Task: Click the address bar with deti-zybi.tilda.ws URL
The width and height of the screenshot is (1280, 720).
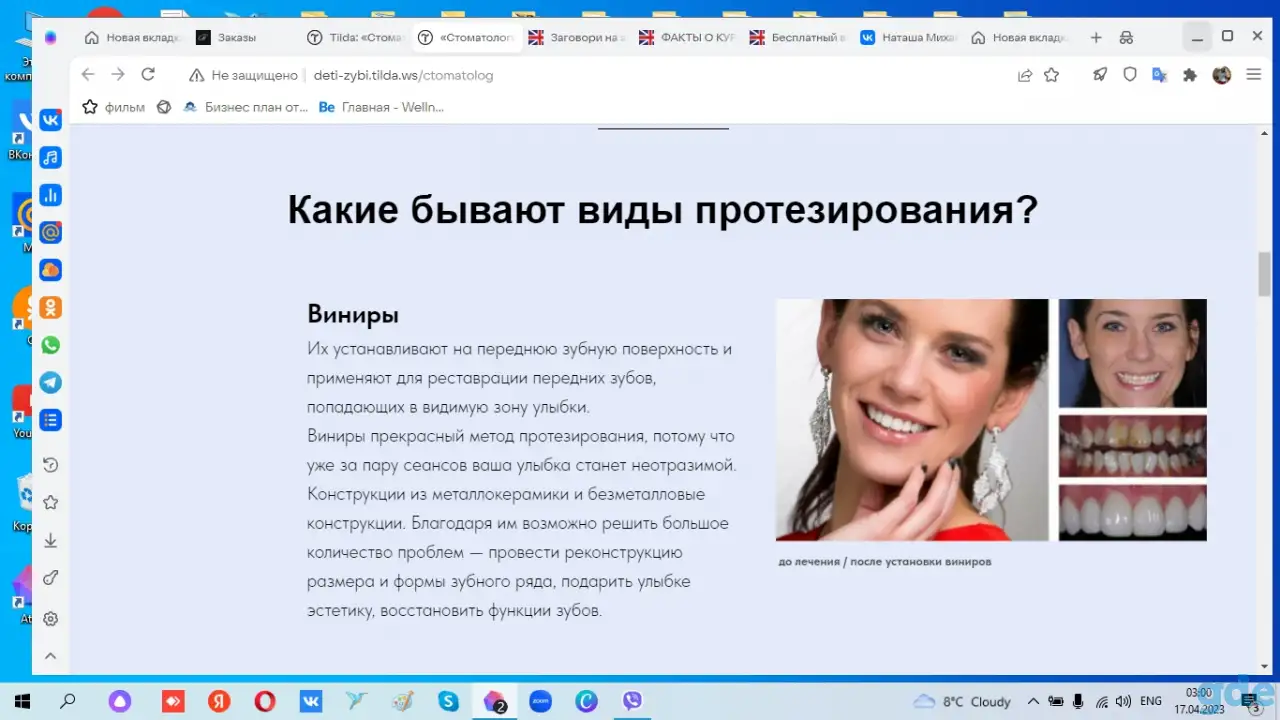Action: 403,75
